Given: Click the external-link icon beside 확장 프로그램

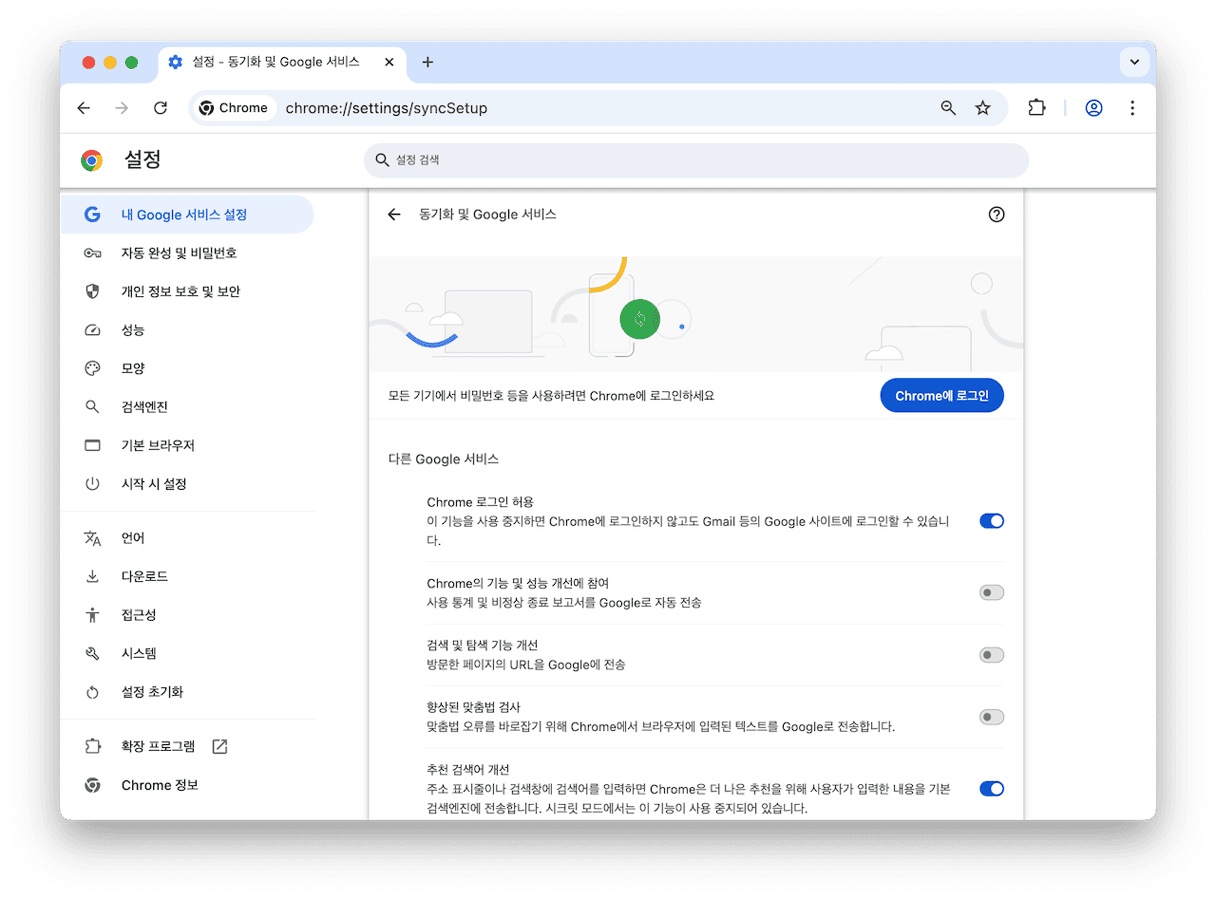Looking at the screenshot, I should point(220,746).
